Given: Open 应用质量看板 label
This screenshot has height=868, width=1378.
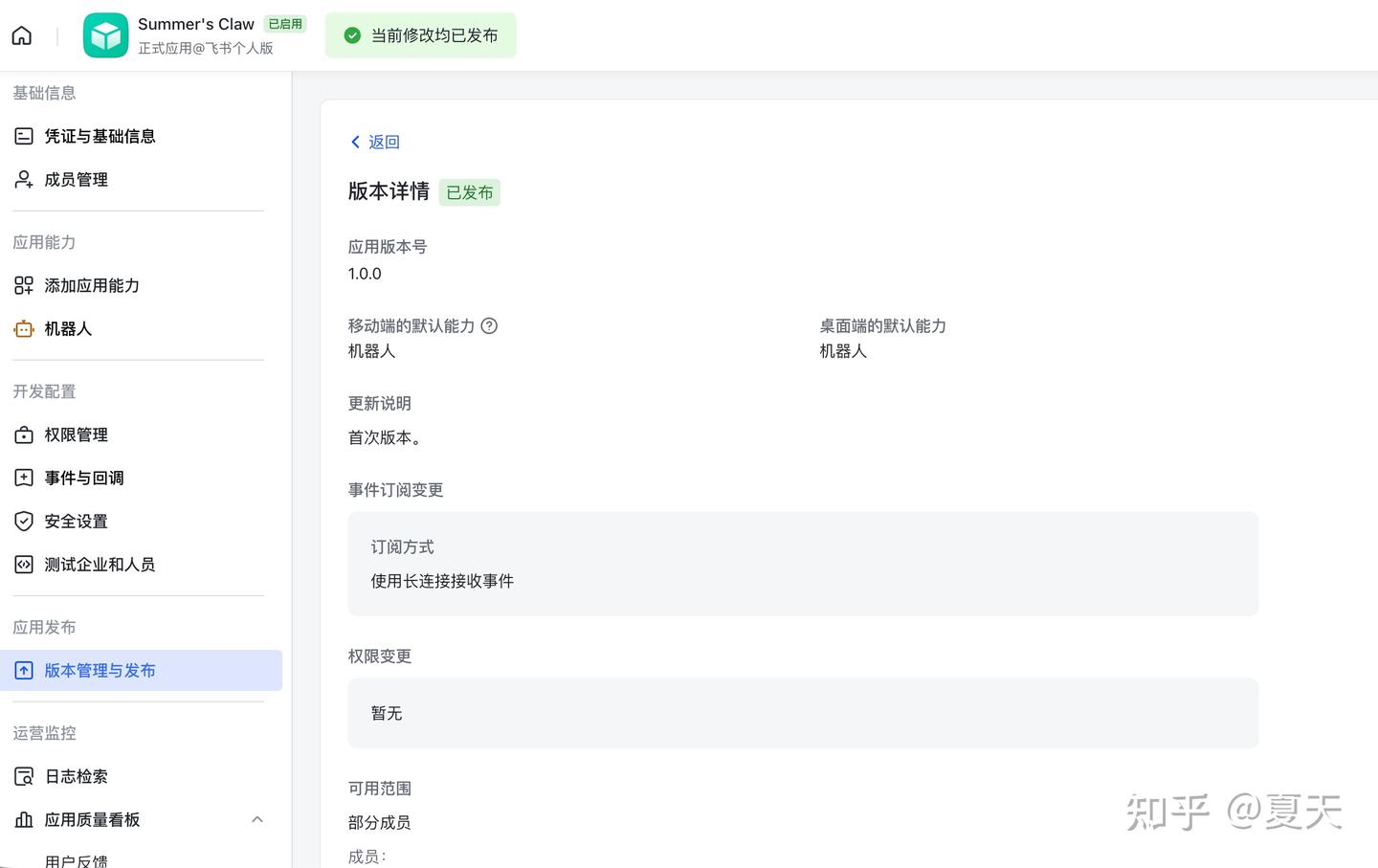Looking at the screenshot, I should pyautogui.click(x=92, y=819).
